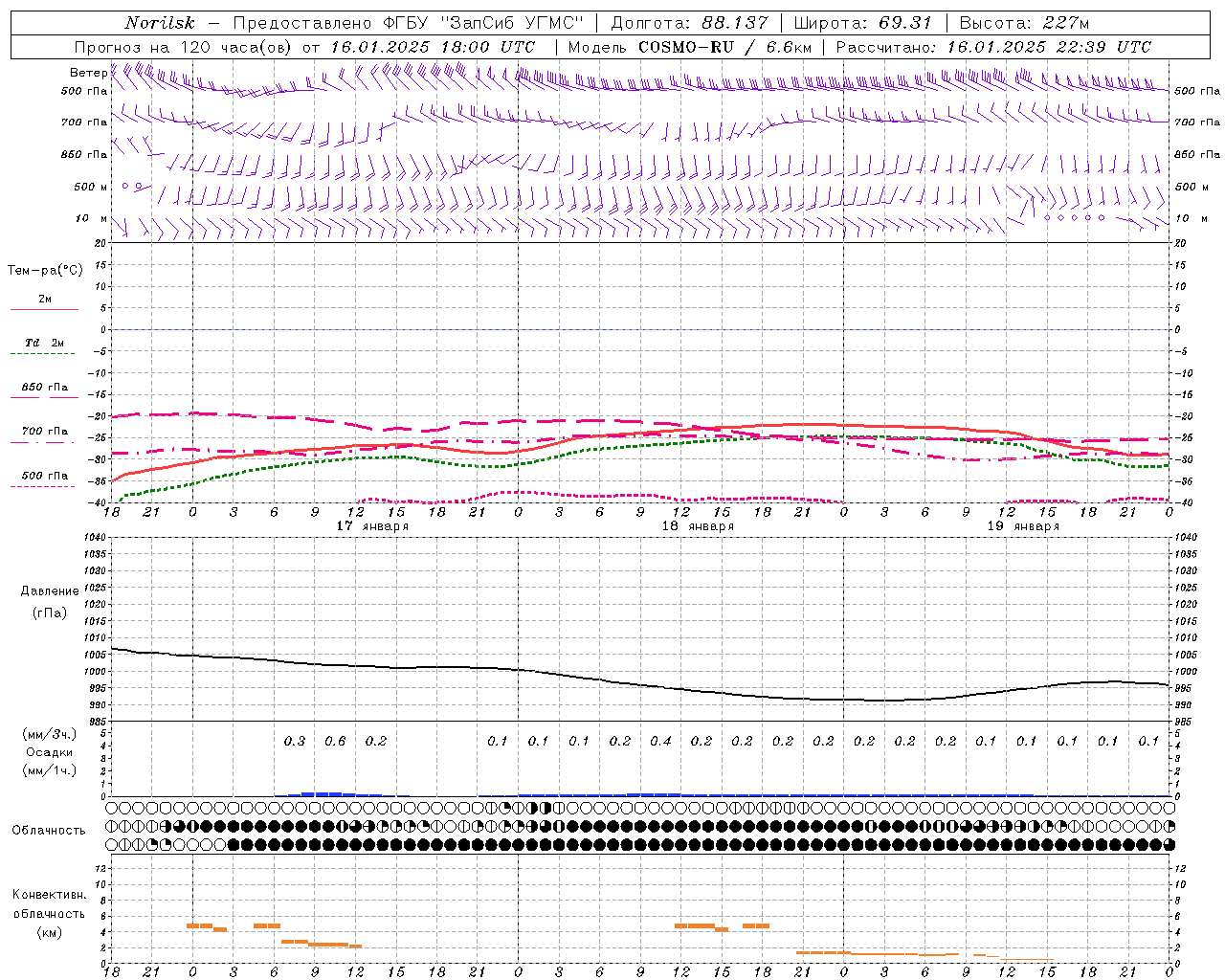Click the Тем-ра(°C) panel label
The width and height of the screenshot is (1225, 980).
45,271
